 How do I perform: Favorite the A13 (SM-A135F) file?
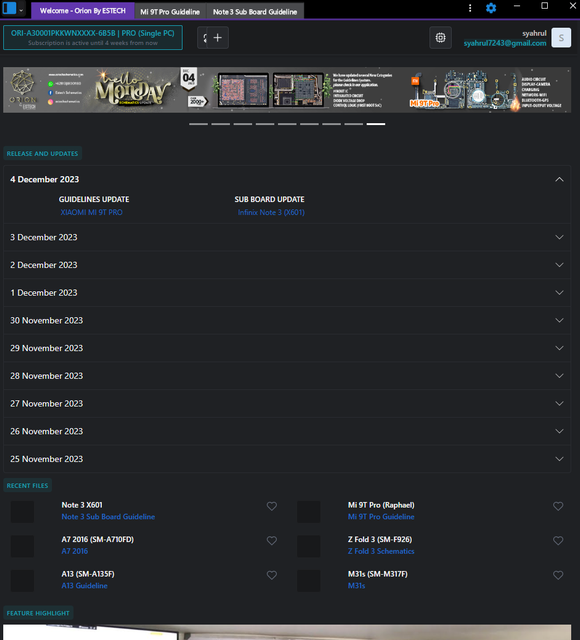tap(272, 575)
